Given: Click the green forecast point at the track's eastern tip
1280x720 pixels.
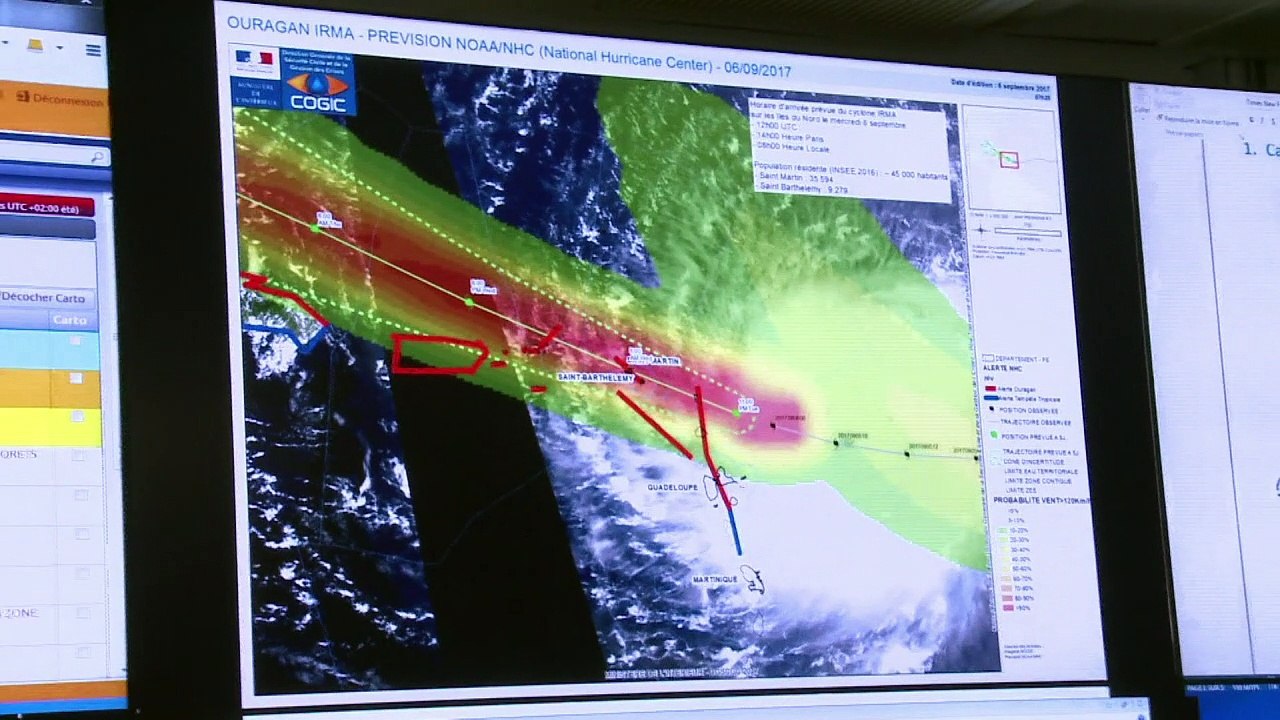Looking at the screenshot, I should point(736,411).
